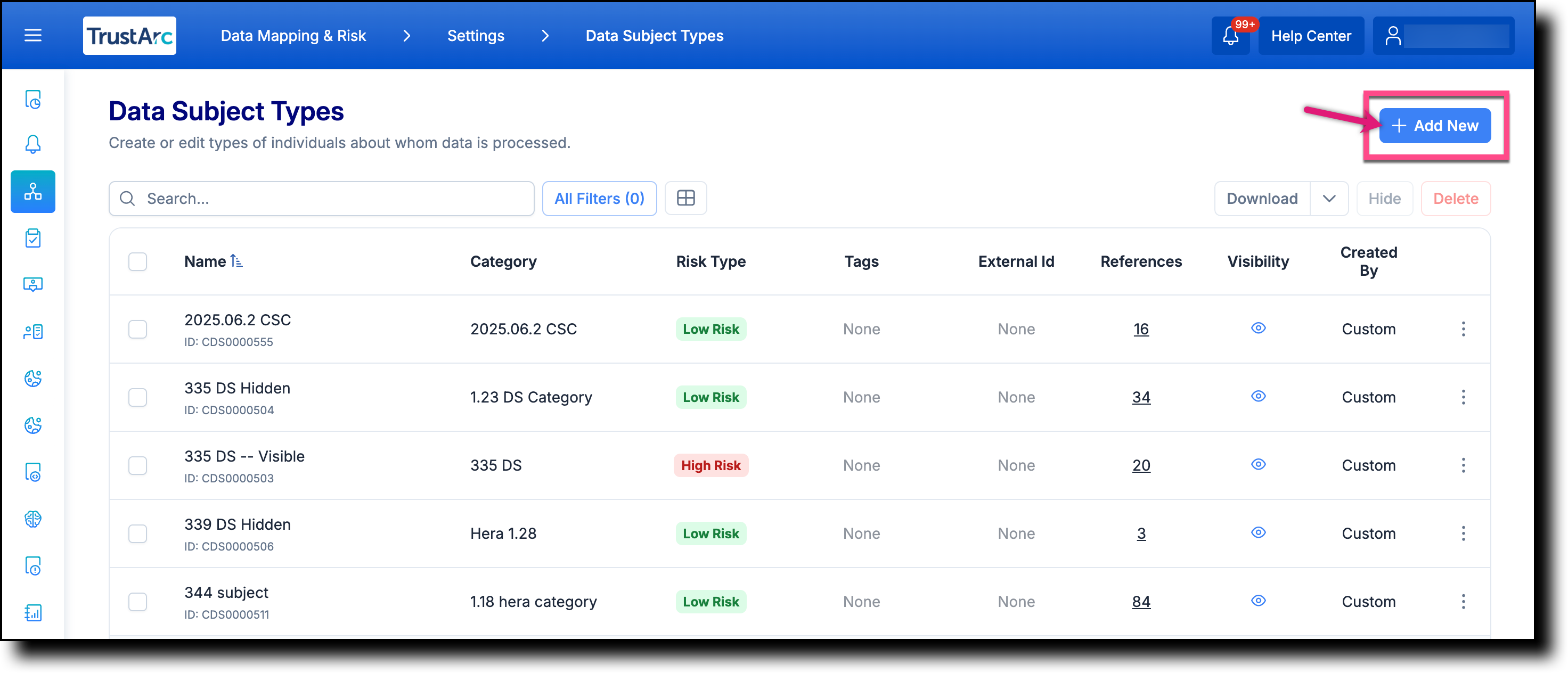This screenshot has height=673, width=1568.
Task: Open the person with list icon in sidebar
Action: coord(33,332)
